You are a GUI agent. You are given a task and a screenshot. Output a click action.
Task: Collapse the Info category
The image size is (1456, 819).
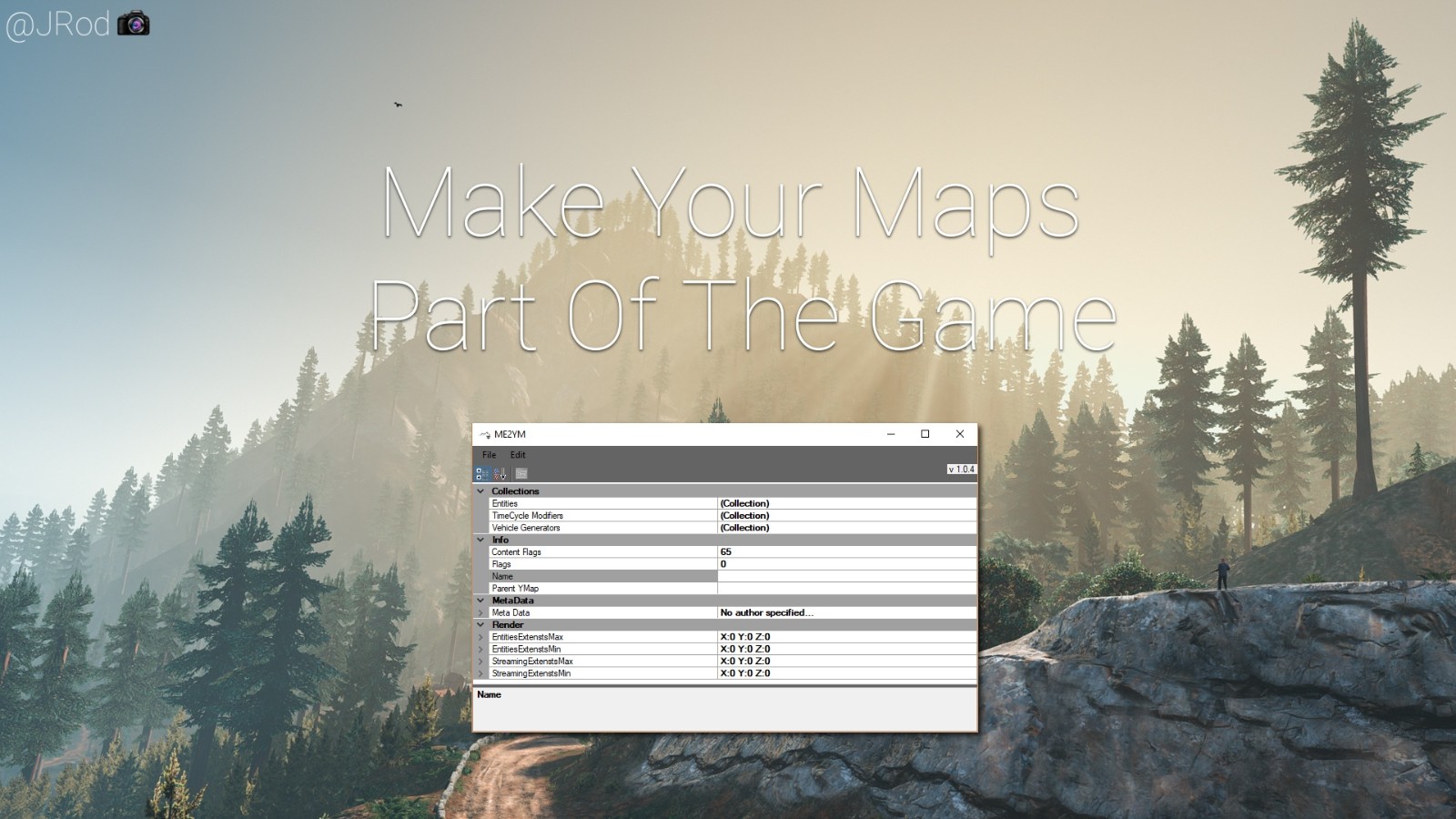tap(481, 540)
